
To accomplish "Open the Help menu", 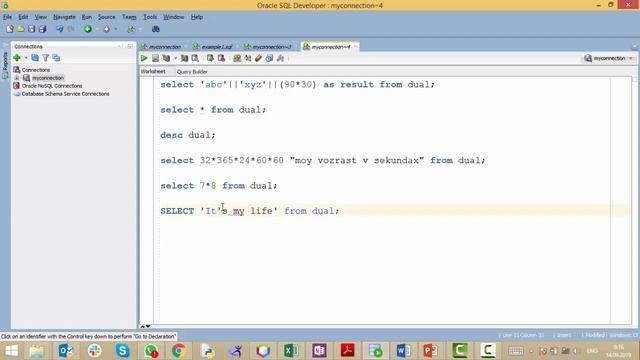I will tap(197, 17).
